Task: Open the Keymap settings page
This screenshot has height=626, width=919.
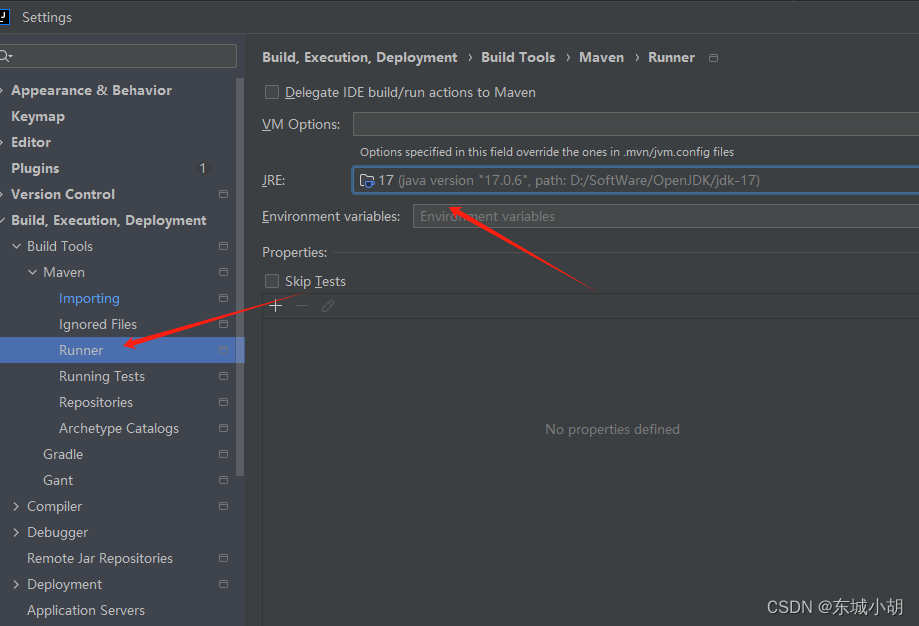Action: [x=37, y=116]
